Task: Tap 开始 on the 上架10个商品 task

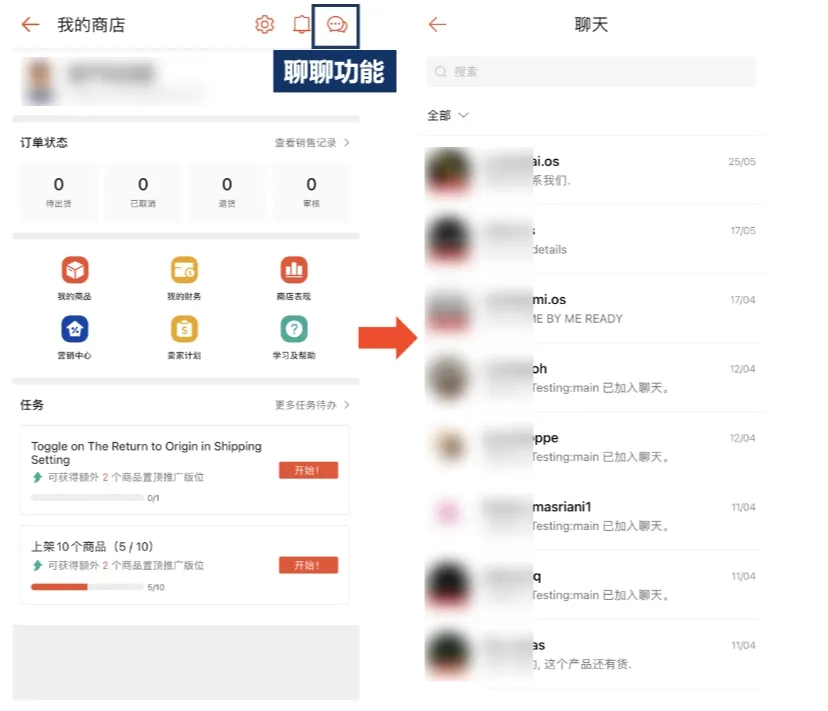Action: [308, 563]
